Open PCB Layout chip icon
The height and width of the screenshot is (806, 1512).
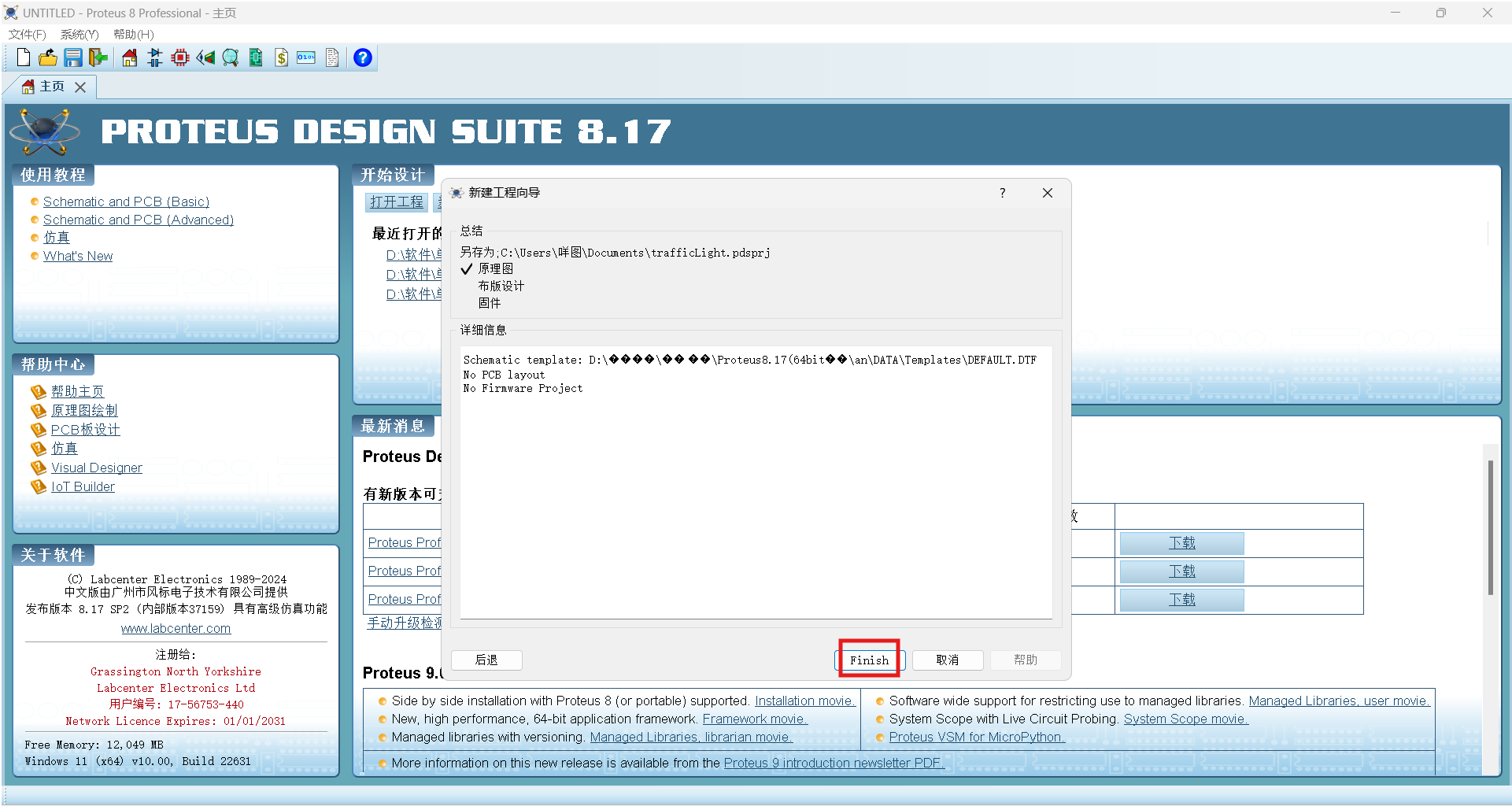[x=180, y=57]
